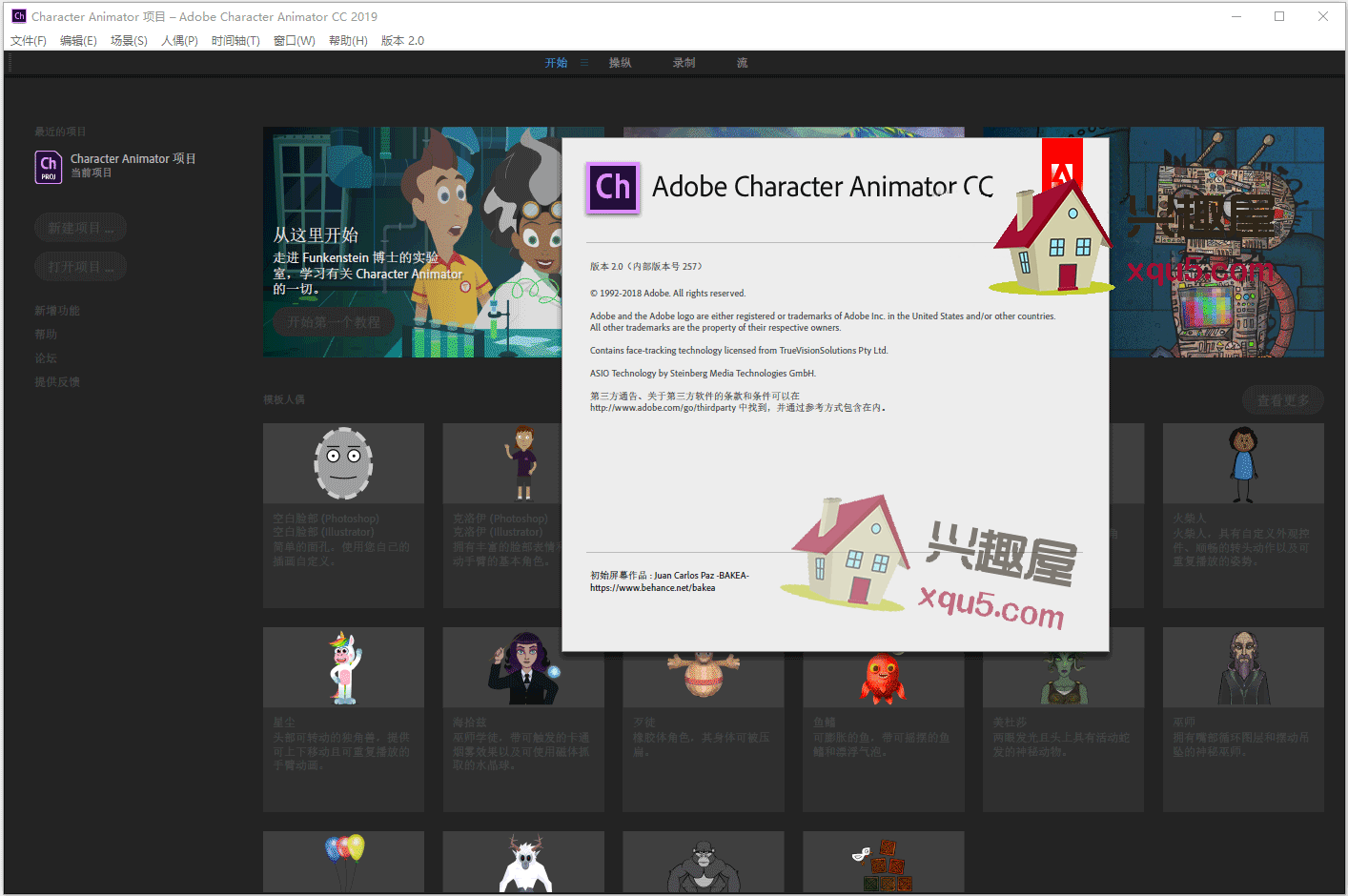Click the 空白脸部 (Photoshop) text label
Screen dimensions: 1348x896
326,519
